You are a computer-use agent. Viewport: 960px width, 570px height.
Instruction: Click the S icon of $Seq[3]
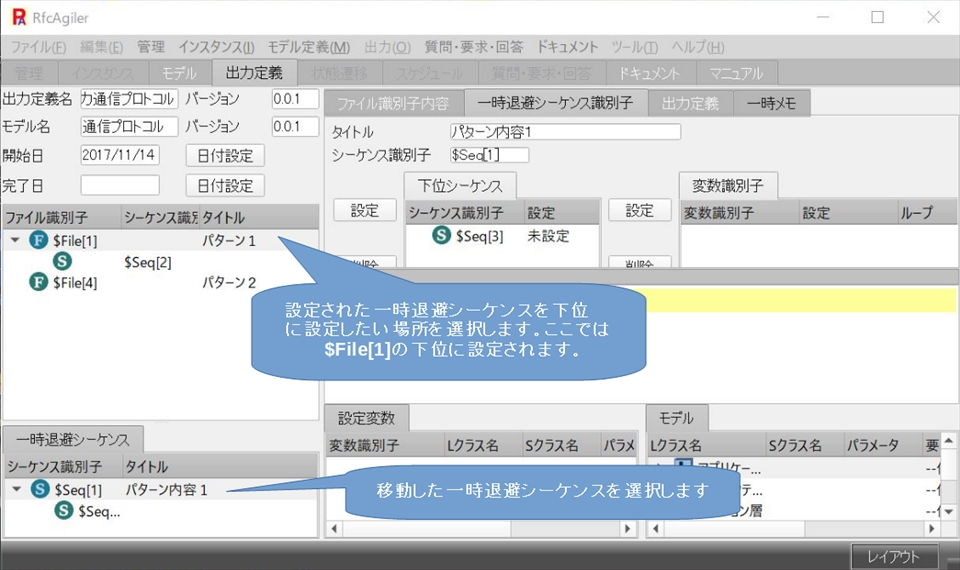[441, 235]
